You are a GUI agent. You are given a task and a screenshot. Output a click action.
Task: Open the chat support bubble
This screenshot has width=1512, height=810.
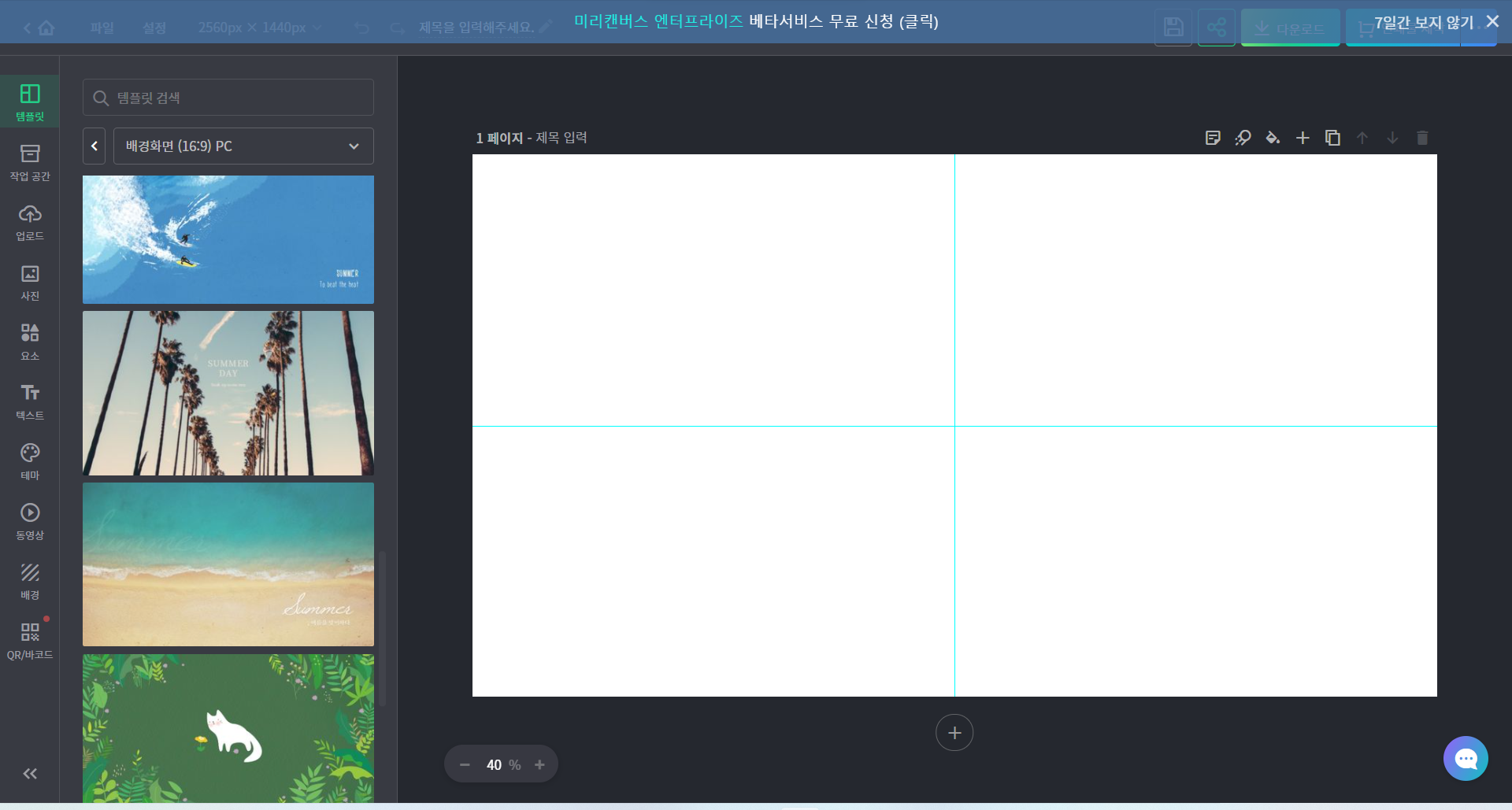pos(1466,758)
